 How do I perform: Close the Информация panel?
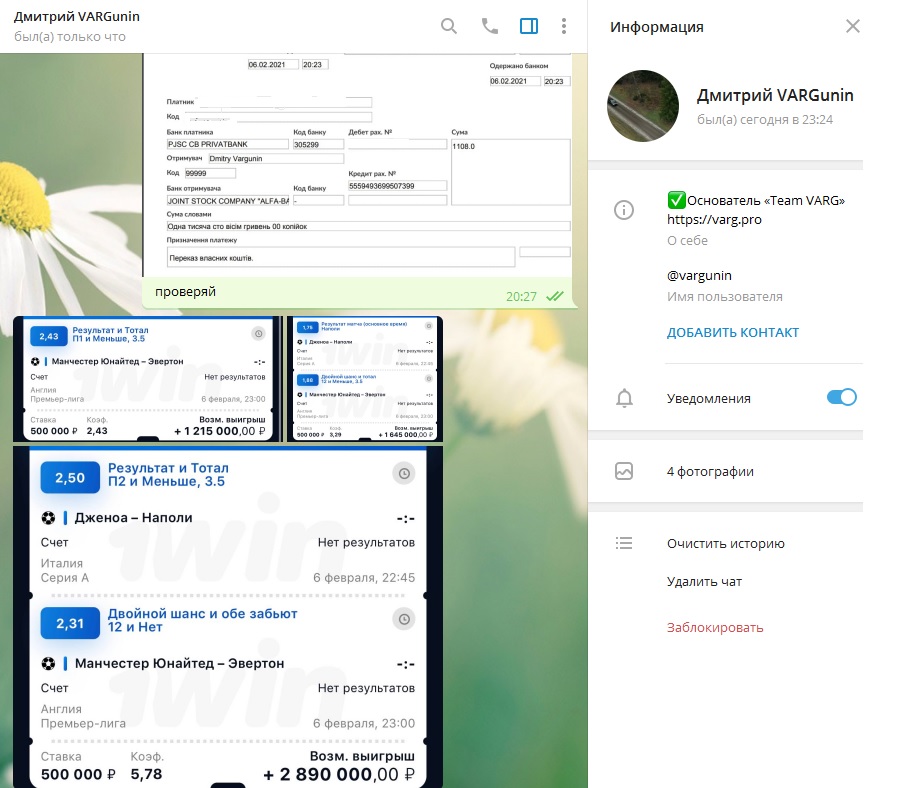click(852, 26)
